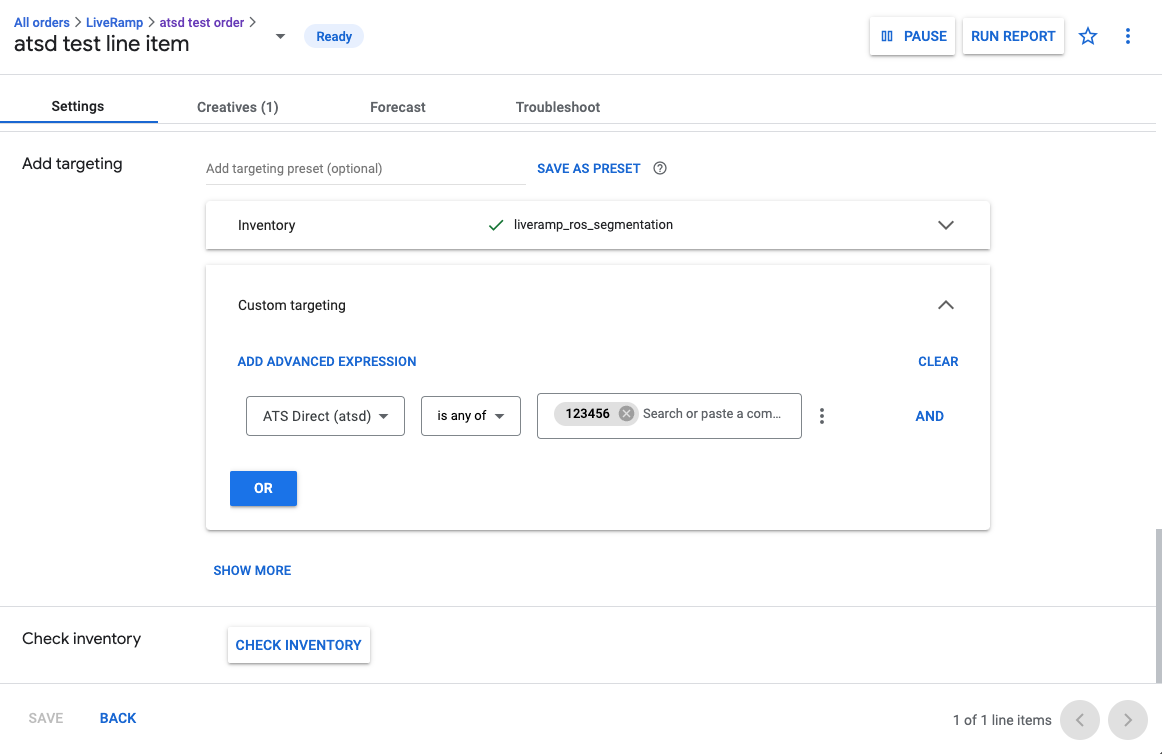
Task: Open the custom targeting row options kebab menu
Action: (x=821, y=416)
